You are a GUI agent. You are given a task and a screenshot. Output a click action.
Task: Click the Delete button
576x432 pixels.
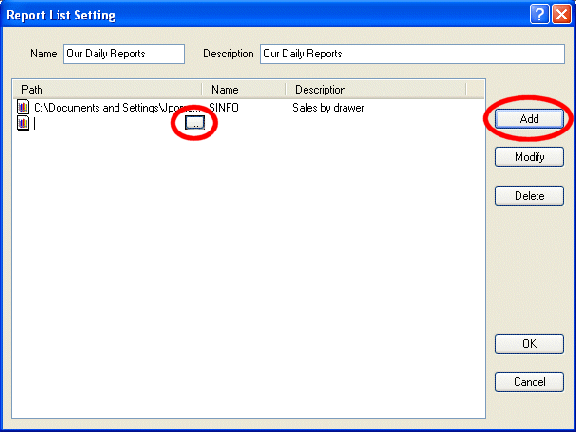point(529,196)
